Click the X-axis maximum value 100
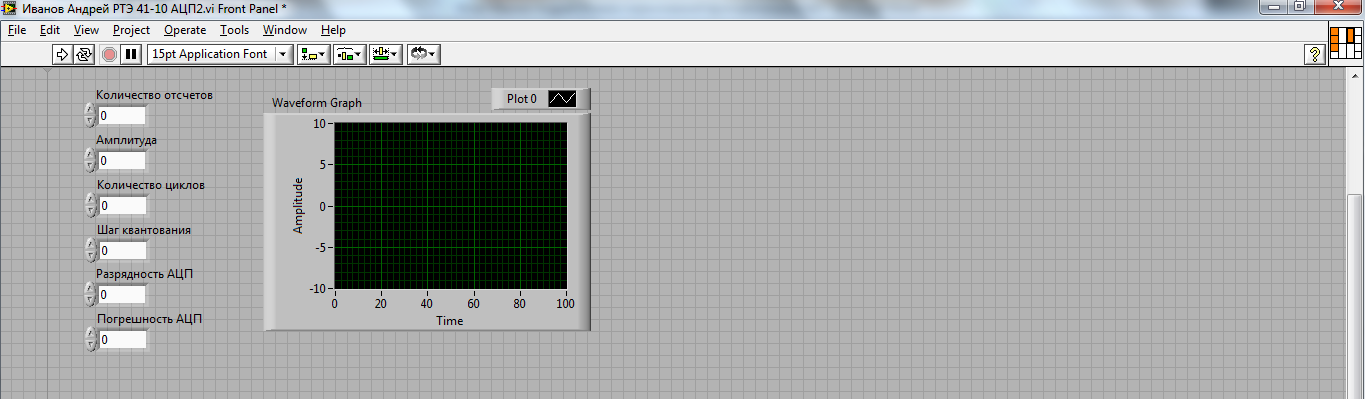Viewport: 1365px width, 399px height. pyautogui.click(x=565, y=303)
